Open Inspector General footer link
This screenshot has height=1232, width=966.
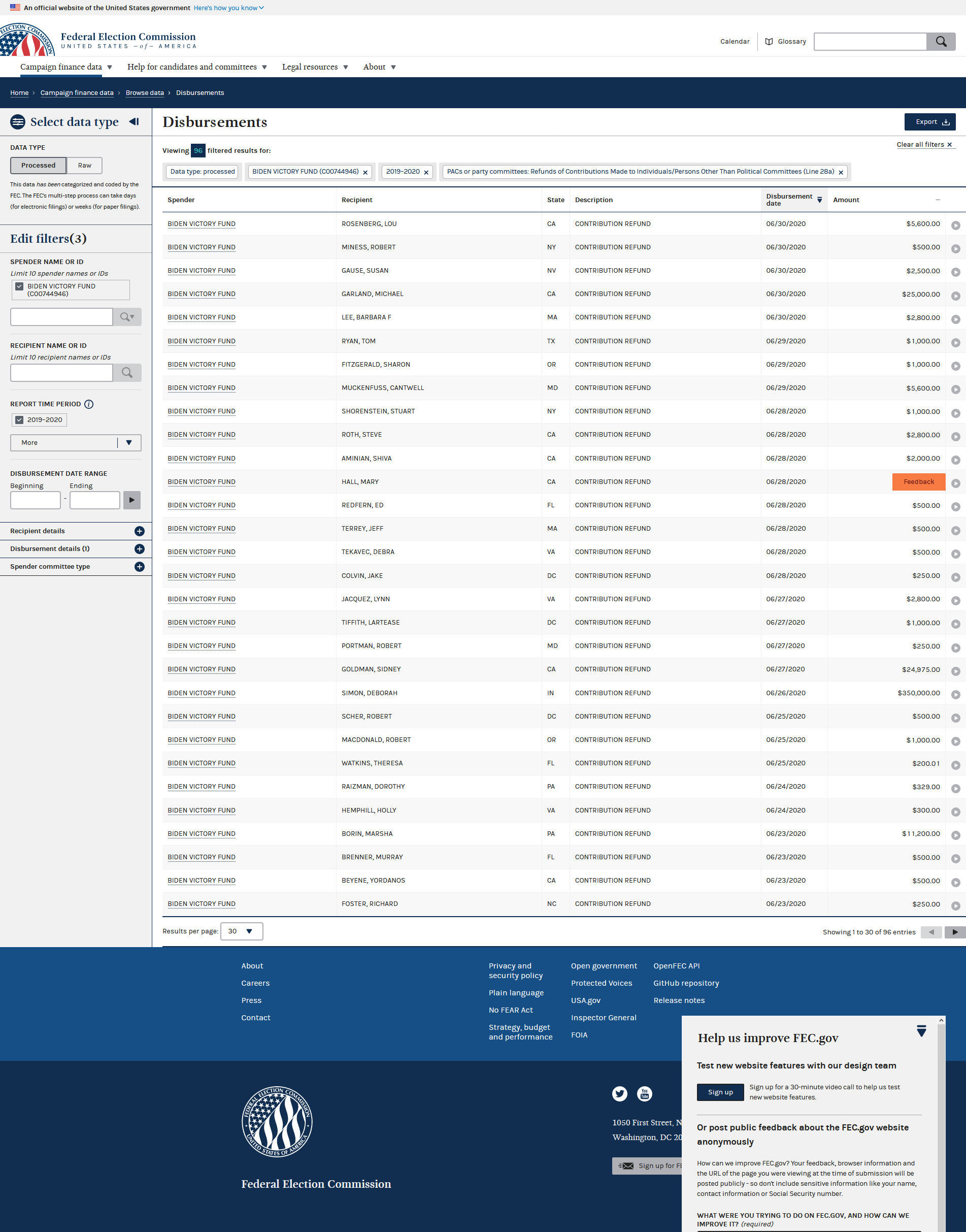click(x=604, y=1018)
